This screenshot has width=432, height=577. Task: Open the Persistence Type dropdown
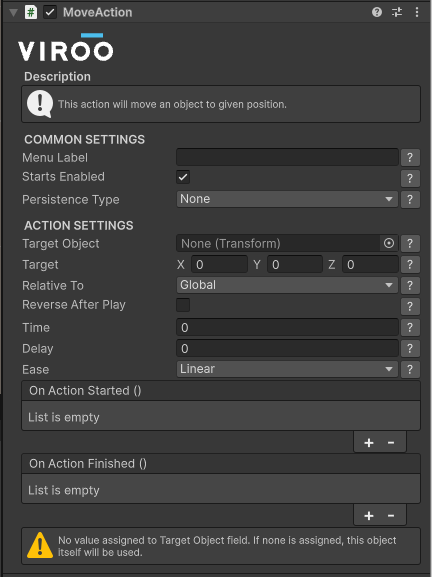coord(287,199)
